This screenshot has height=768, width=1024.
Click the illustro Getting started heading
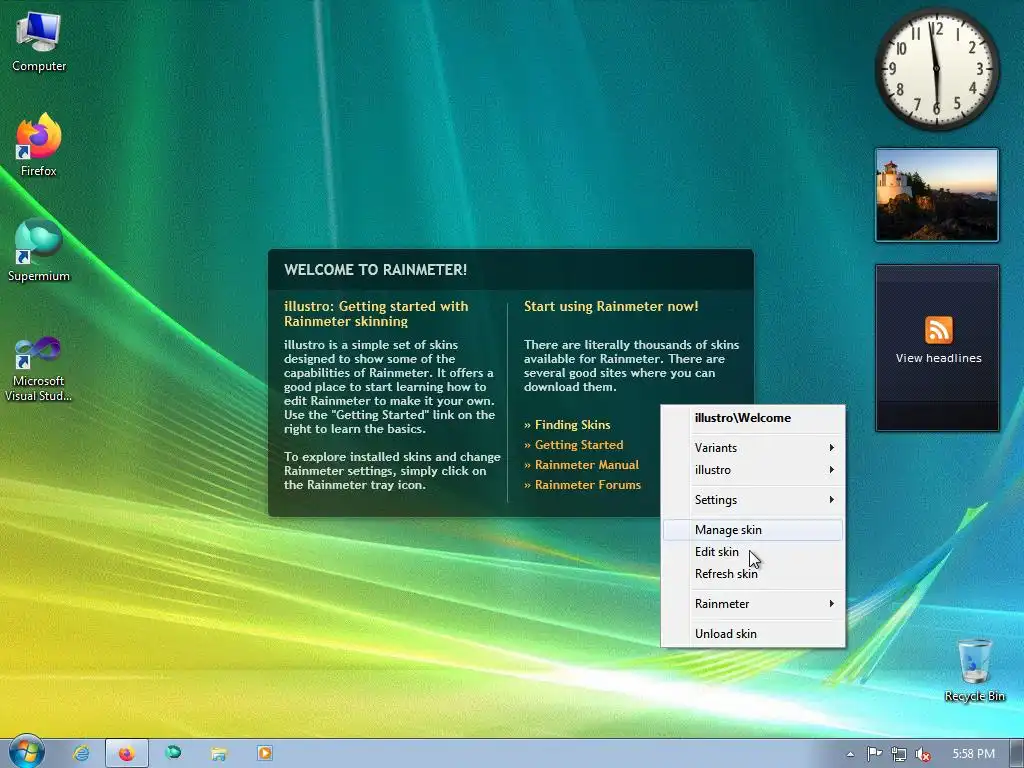(376, 313)
